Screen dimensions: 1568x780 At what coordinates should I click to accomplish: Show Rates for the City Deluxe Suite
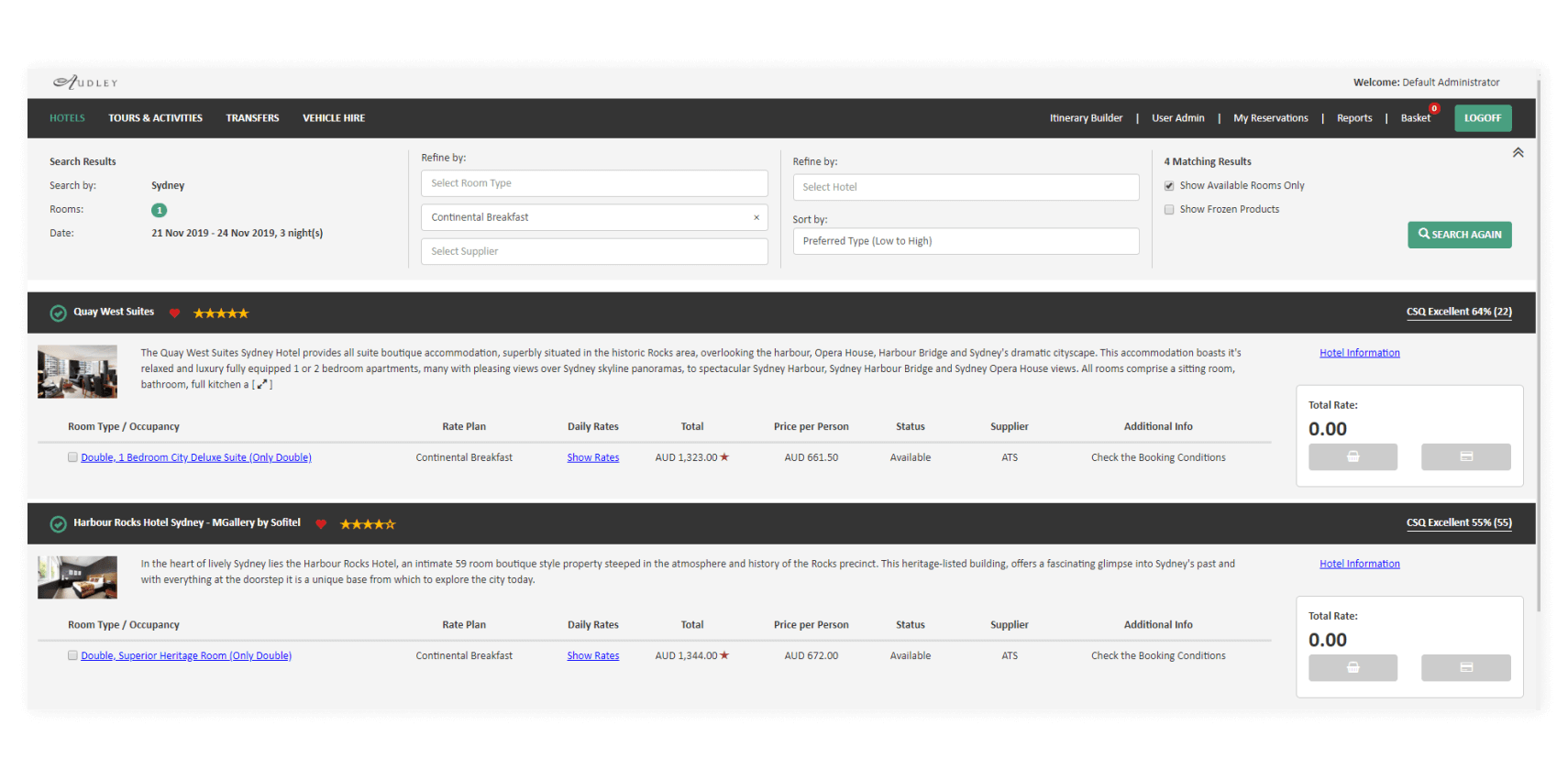pyautogui.click(x=592, y=457)
